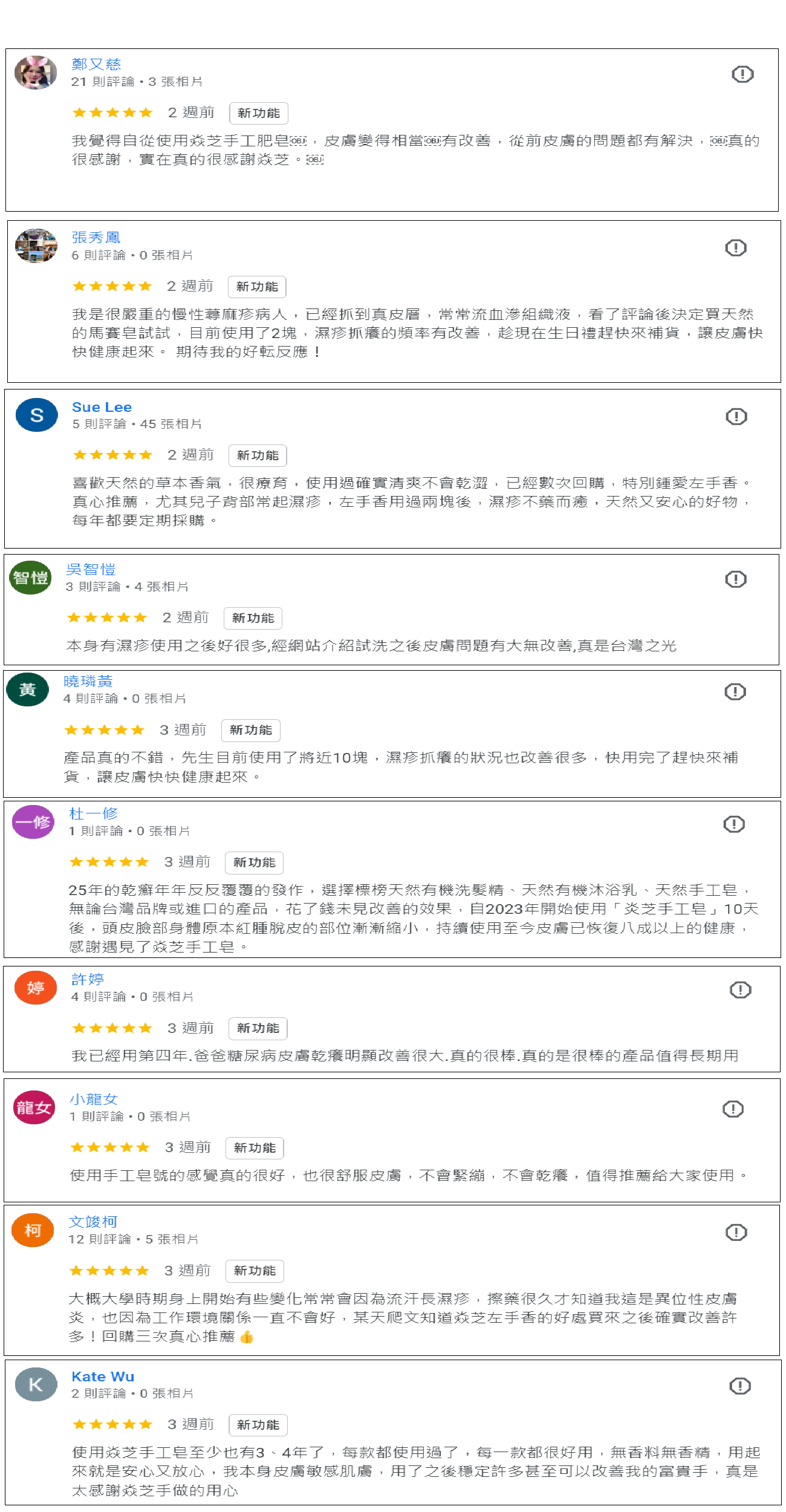Click 吳智愷's green avatar circle
Screen dimensions: 786x1512
click(31, 578)
